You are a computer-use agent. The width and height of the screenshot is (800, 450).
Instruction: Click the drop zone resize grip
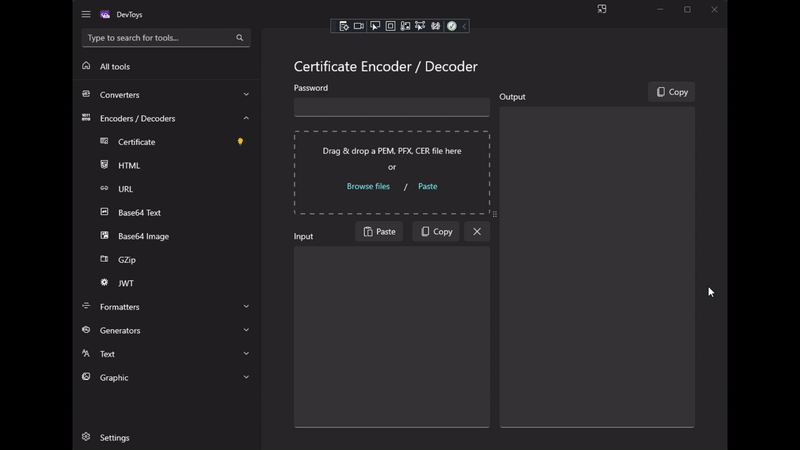pos(494,214)
